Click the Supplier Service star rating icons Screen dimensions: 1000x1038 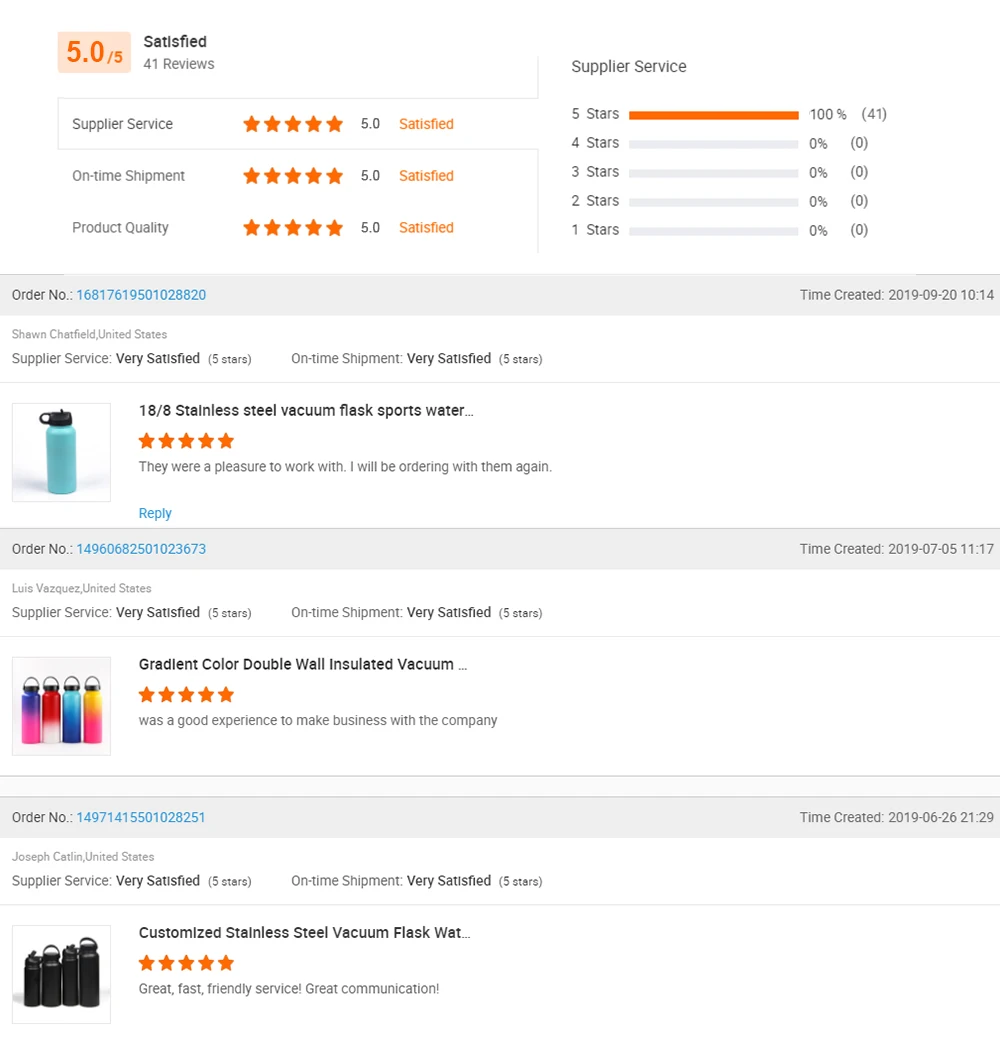(293, 124)
